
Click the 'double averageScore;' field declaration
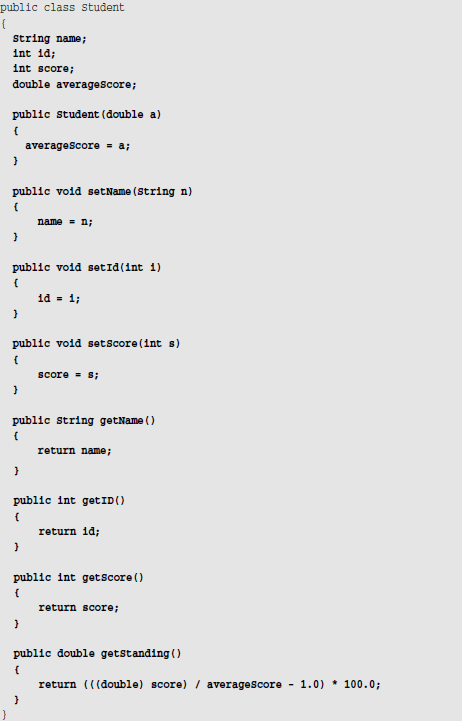pyautogui.click(x=74, y=85)
